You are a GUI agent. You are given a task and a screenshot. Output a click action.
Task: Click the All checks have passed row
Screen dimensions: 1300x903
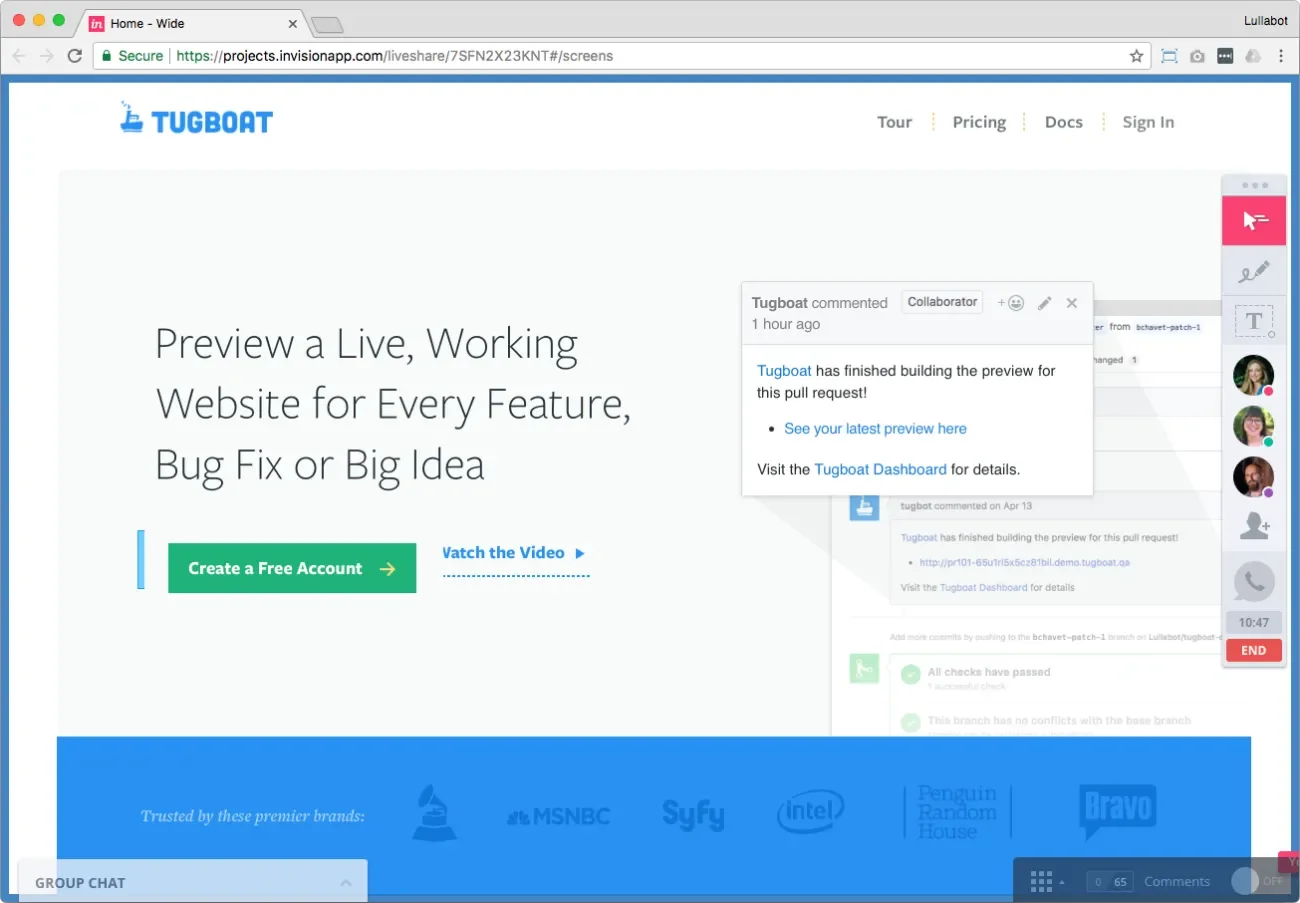(989, 672)
